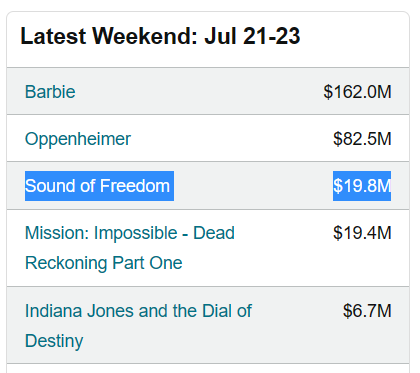Click the $19.4M gross figure
Screen dimensions: 420x373
click(362, 233)
